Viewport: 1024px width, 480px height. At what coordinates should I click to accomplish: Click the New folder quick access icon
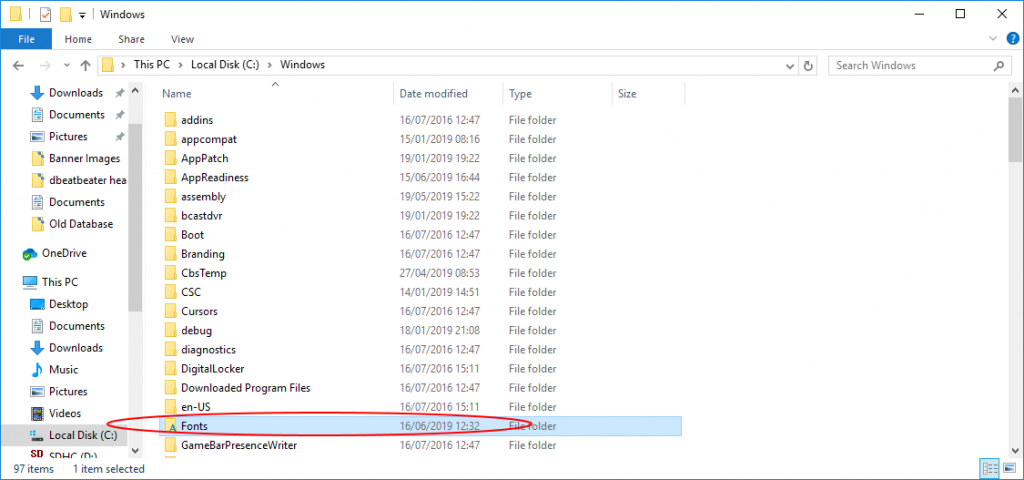pos(66,14)
